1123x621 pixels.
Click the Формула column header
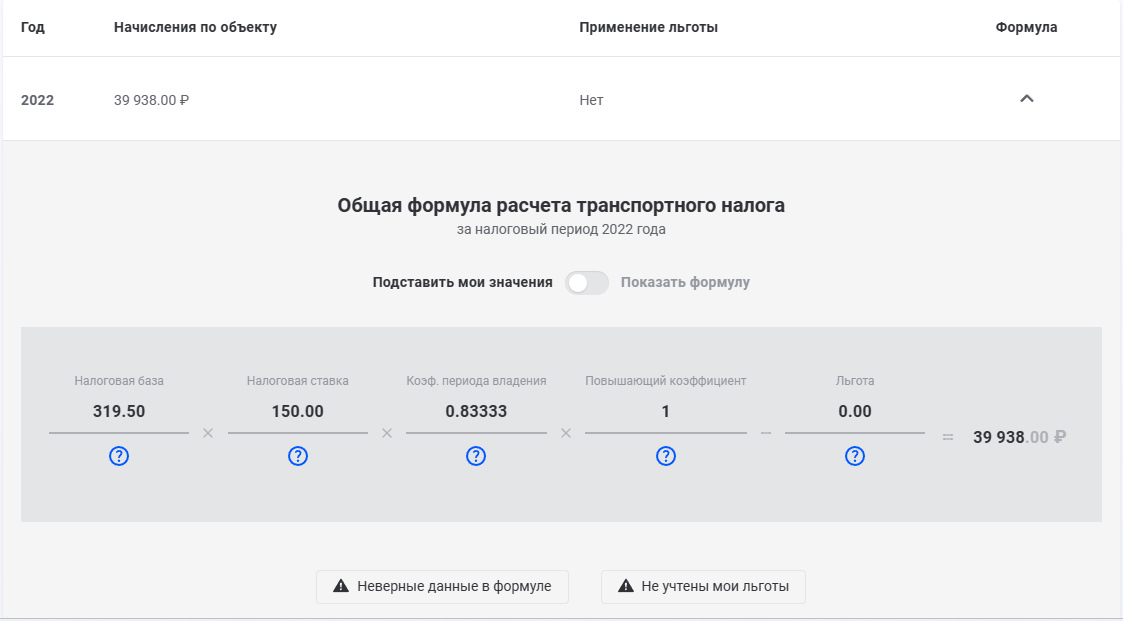pyautogui.click(x=1026, y=28)
